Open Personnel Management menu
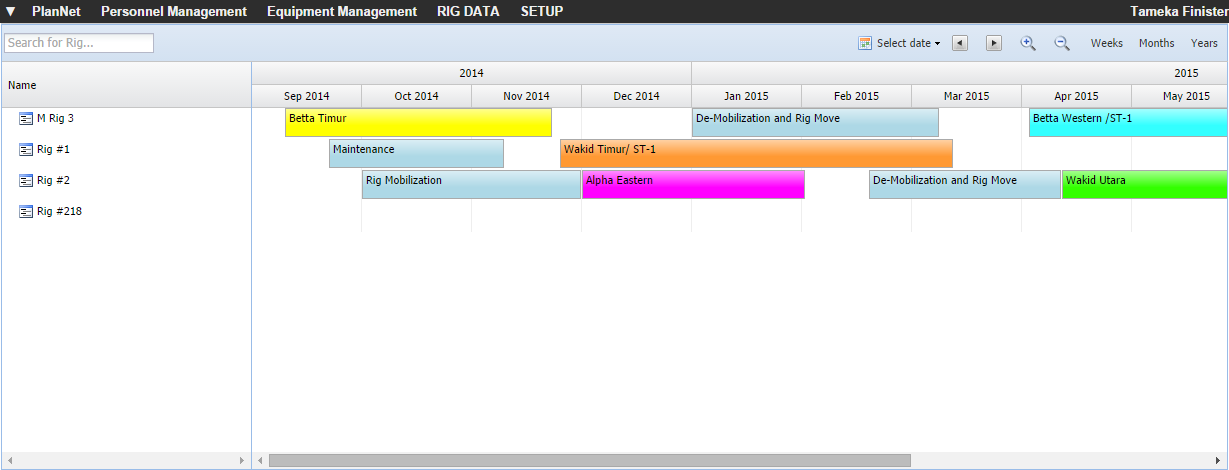The height and width of the screenshot is (470, 1229). coord(174,12)
